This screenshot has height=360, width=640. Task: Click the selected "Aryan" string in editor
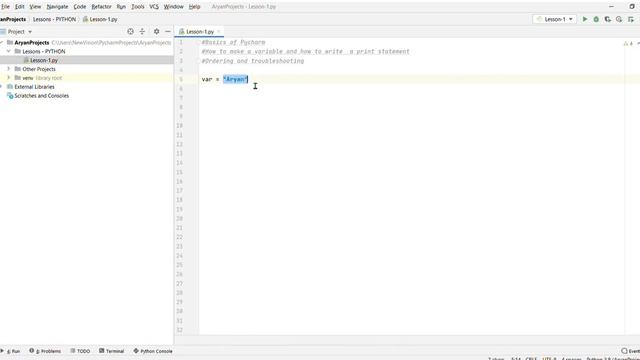pos(236,79)
